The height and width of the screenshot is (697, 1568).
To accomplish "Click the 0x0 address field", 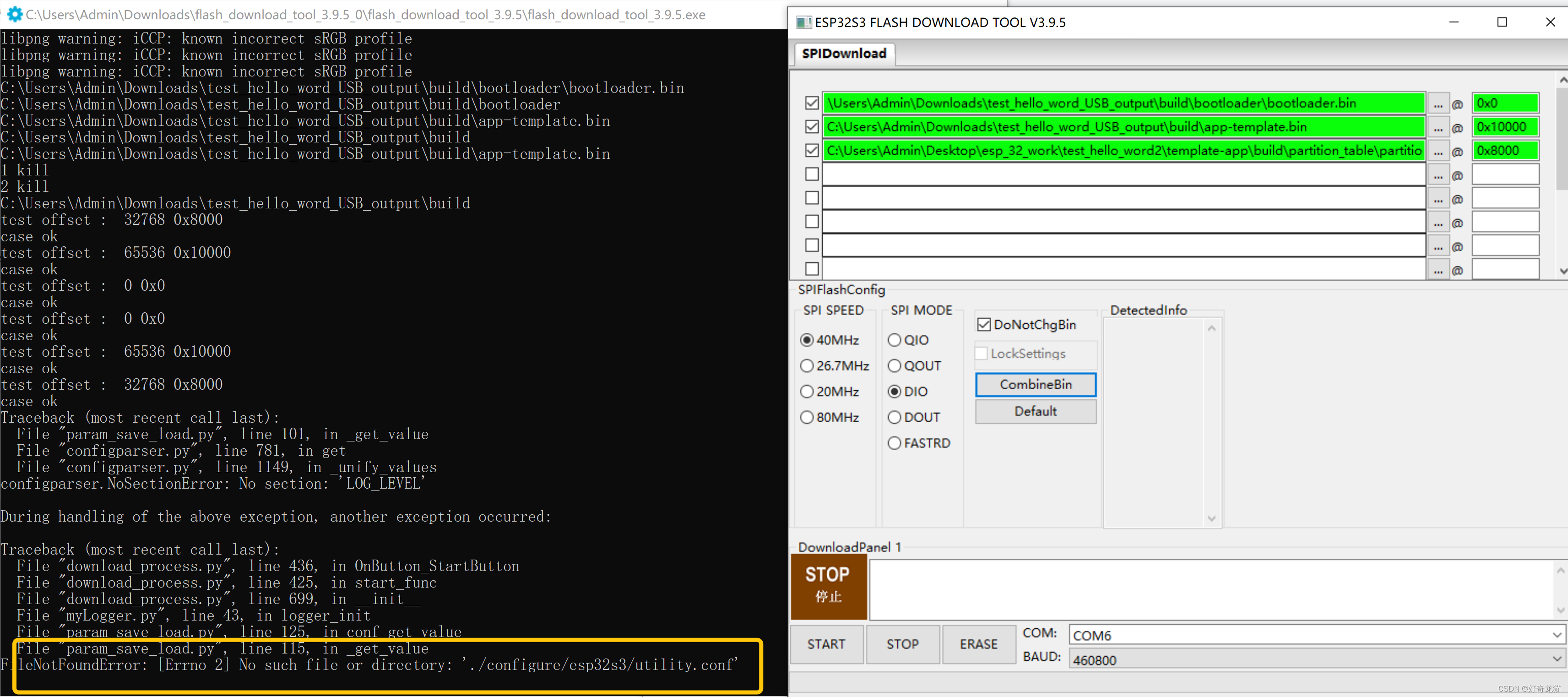I will point(1505,103).
